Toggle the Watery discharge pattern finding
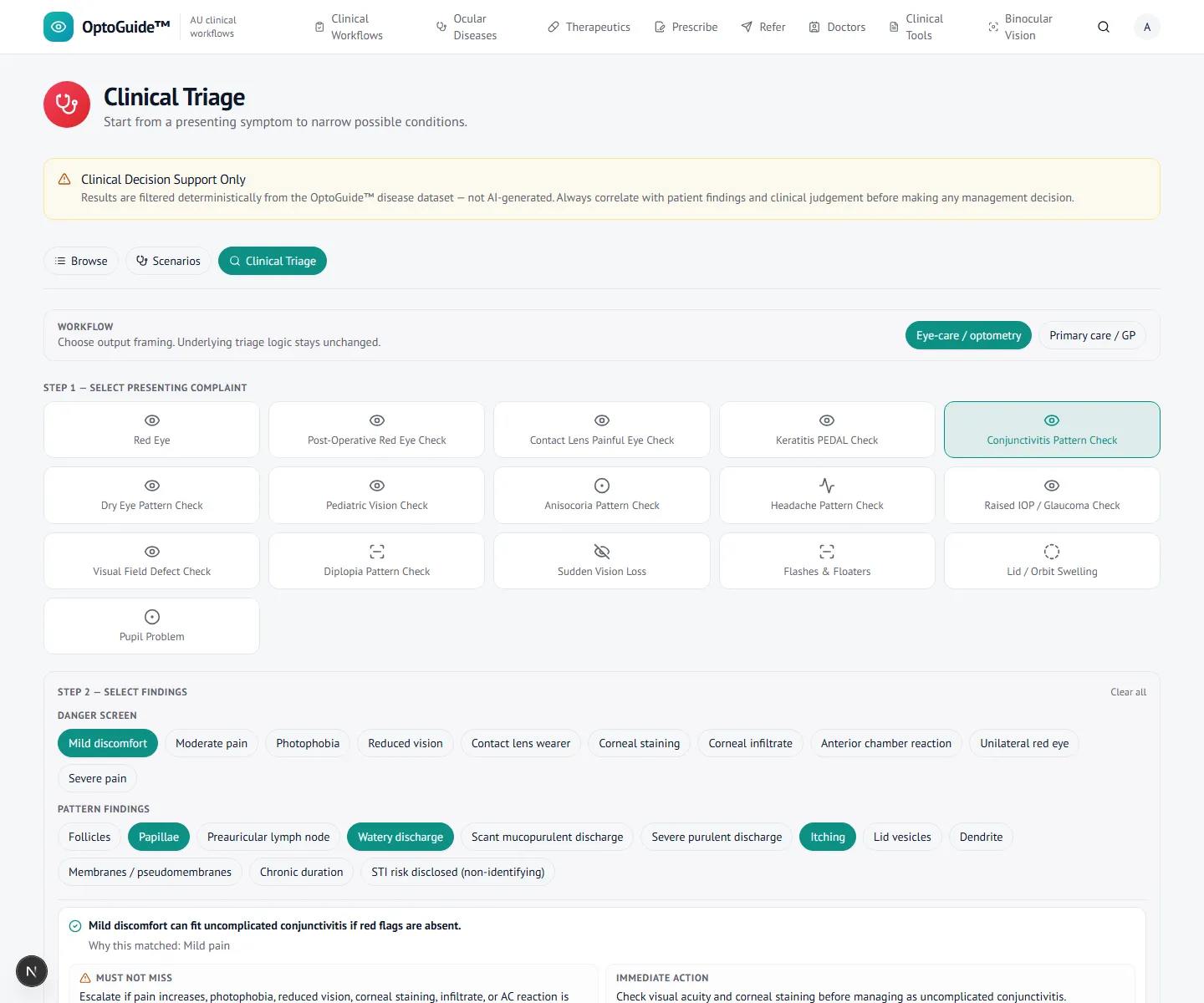 pos(400,837)
